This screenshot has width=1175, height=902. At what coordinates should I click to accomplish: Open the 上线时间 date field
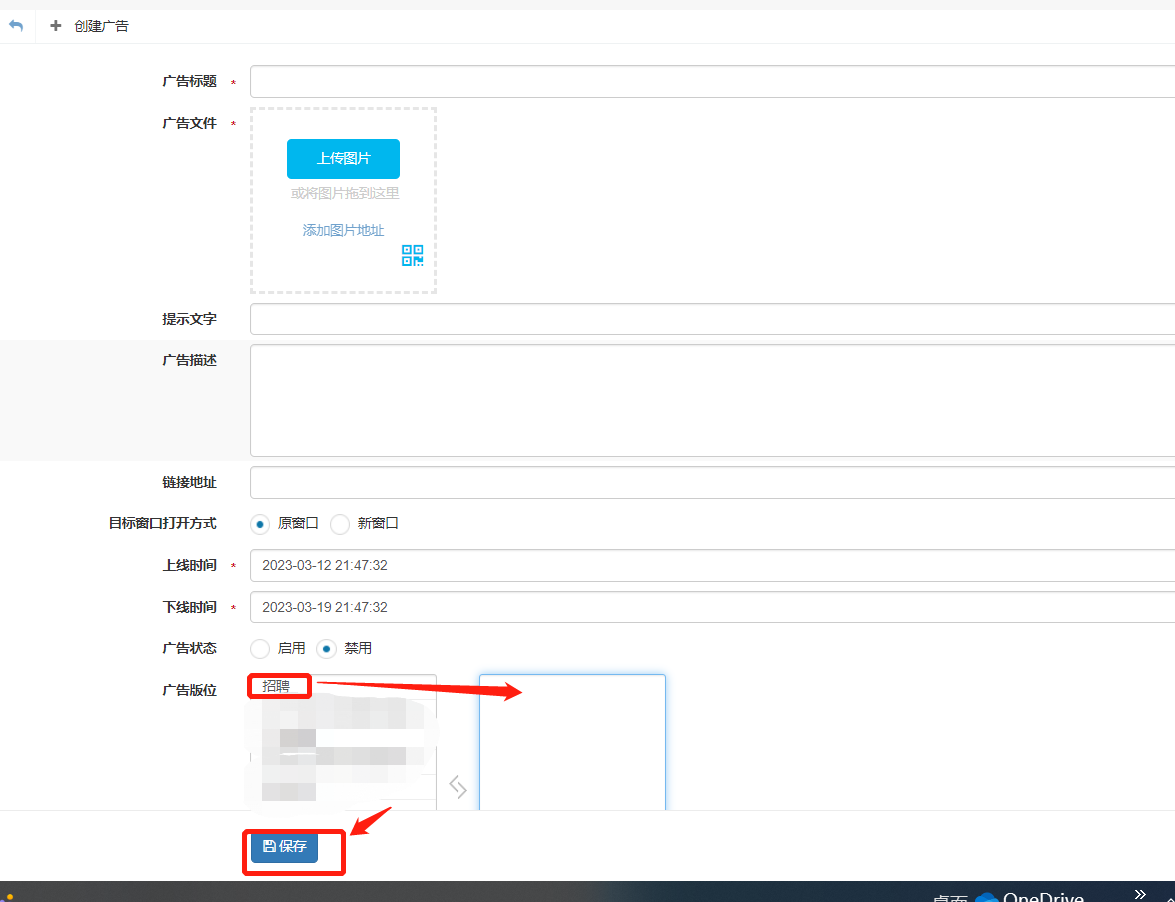pyautogui.click(x=712, y=565)
